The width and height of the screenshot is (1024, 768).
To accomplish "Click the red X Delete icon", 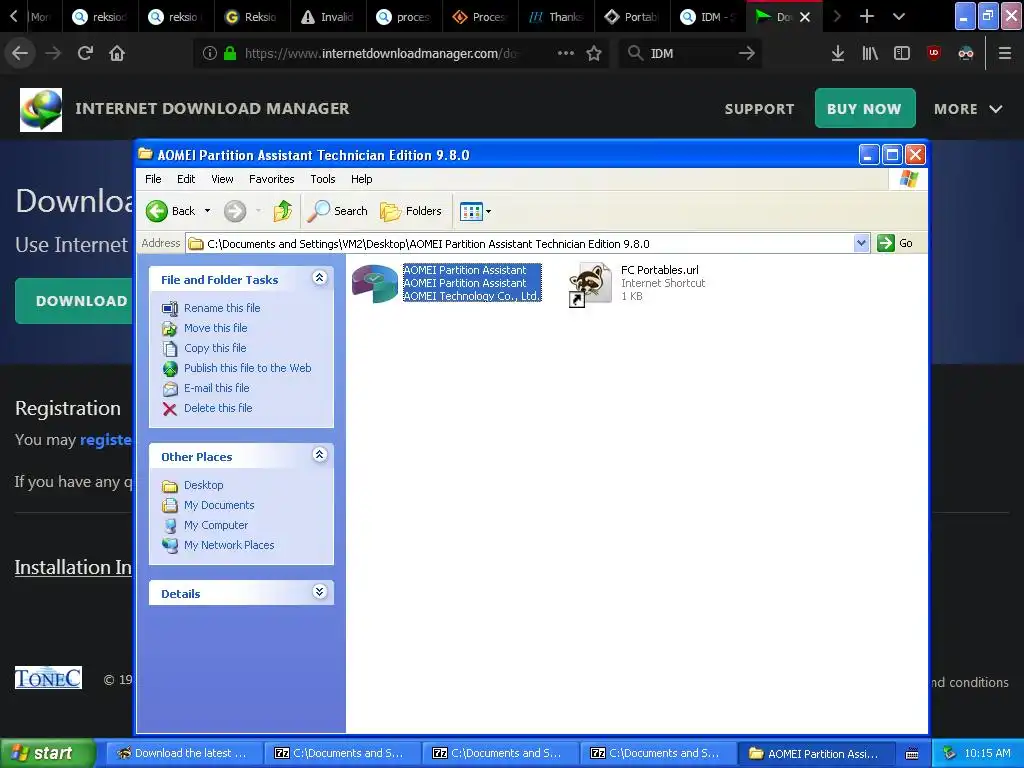I will [x=170, y=409].
